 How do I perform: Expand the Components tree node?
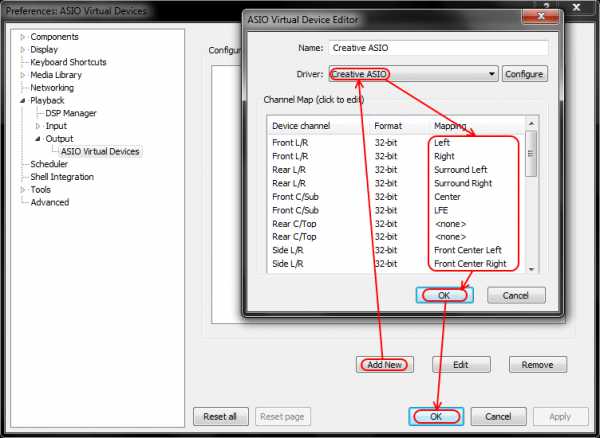click(x=23, y=37)
